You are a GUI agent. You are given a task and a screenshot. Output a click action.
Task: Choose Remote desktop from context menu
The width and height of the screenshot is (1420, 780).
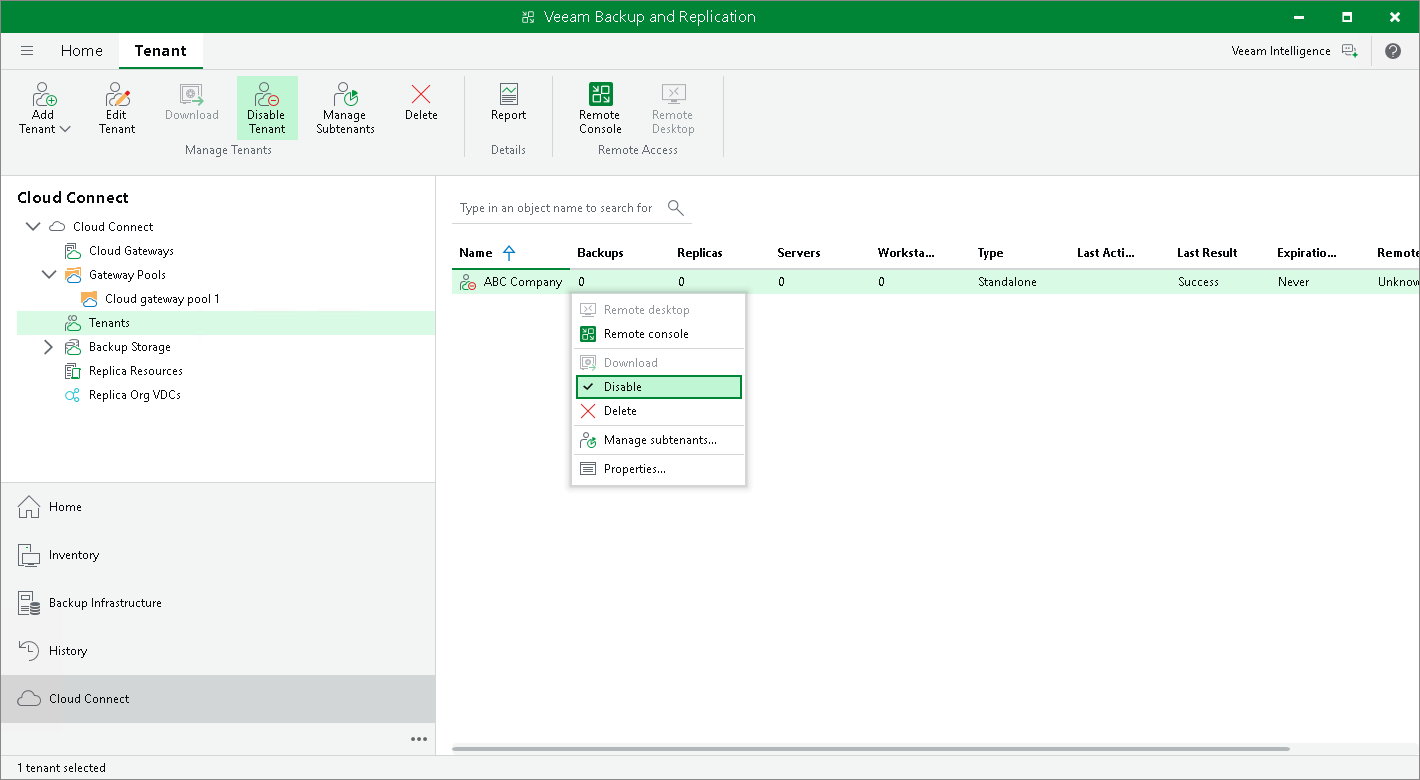659,310
